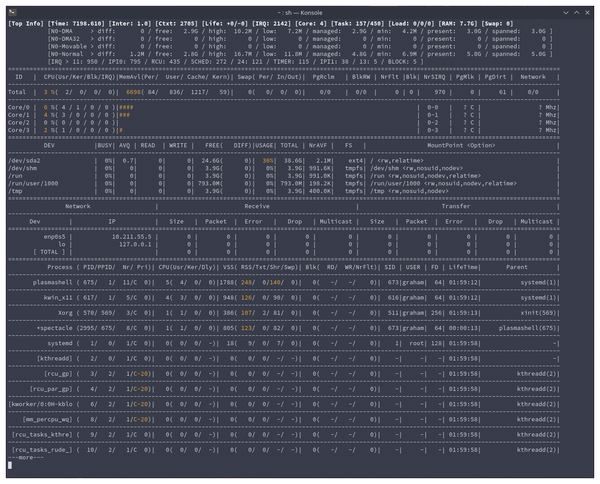Click the 'Total' CPU summary row label
This screenshot has height=484, width=600.
[17, 92]
